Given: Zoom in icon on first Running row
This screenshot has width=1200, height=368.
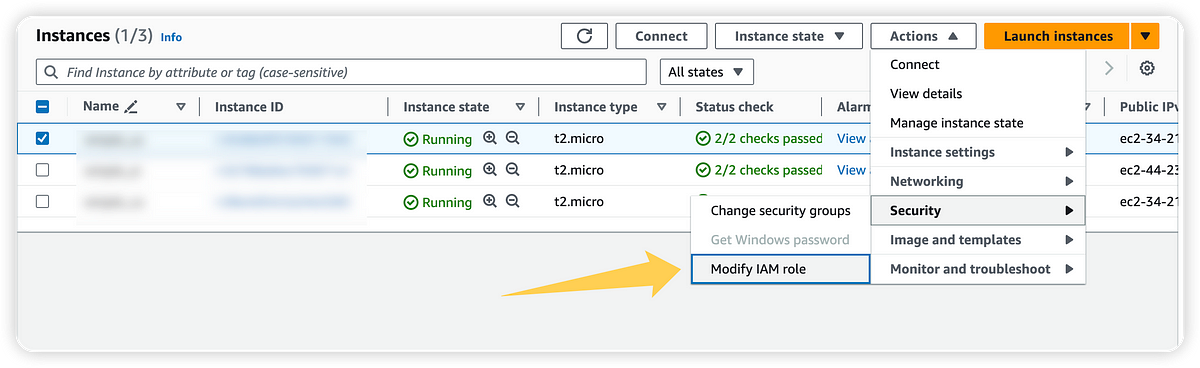Looking at the screenshot, I should click(x=490, y=139).
